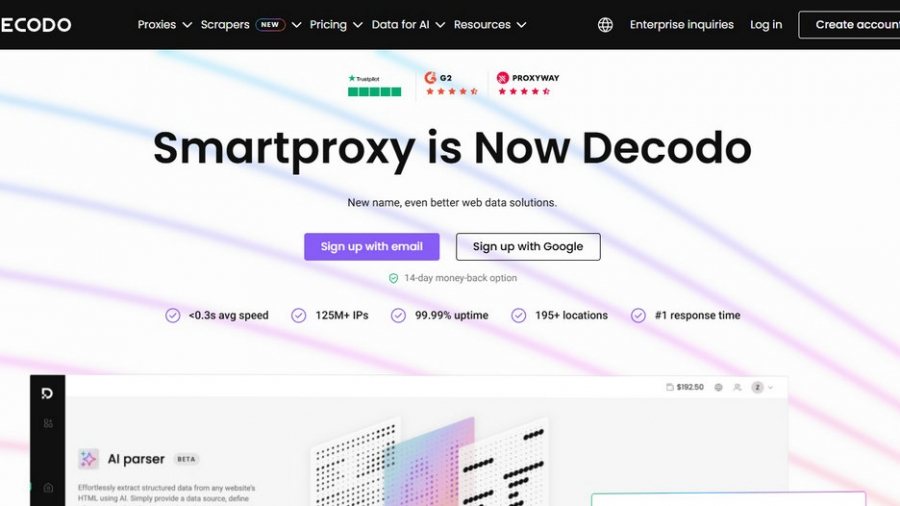Click the Z avatar in dashboard top bar
Image resolution: width=900 pixels, height=506 pixels.
pyautogui.click(x=757, y=387)
